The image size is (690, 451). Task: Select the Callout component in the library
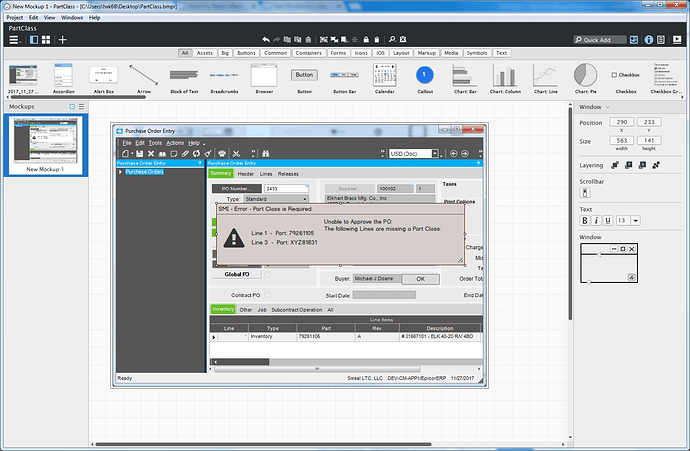(x=424, y=75)
